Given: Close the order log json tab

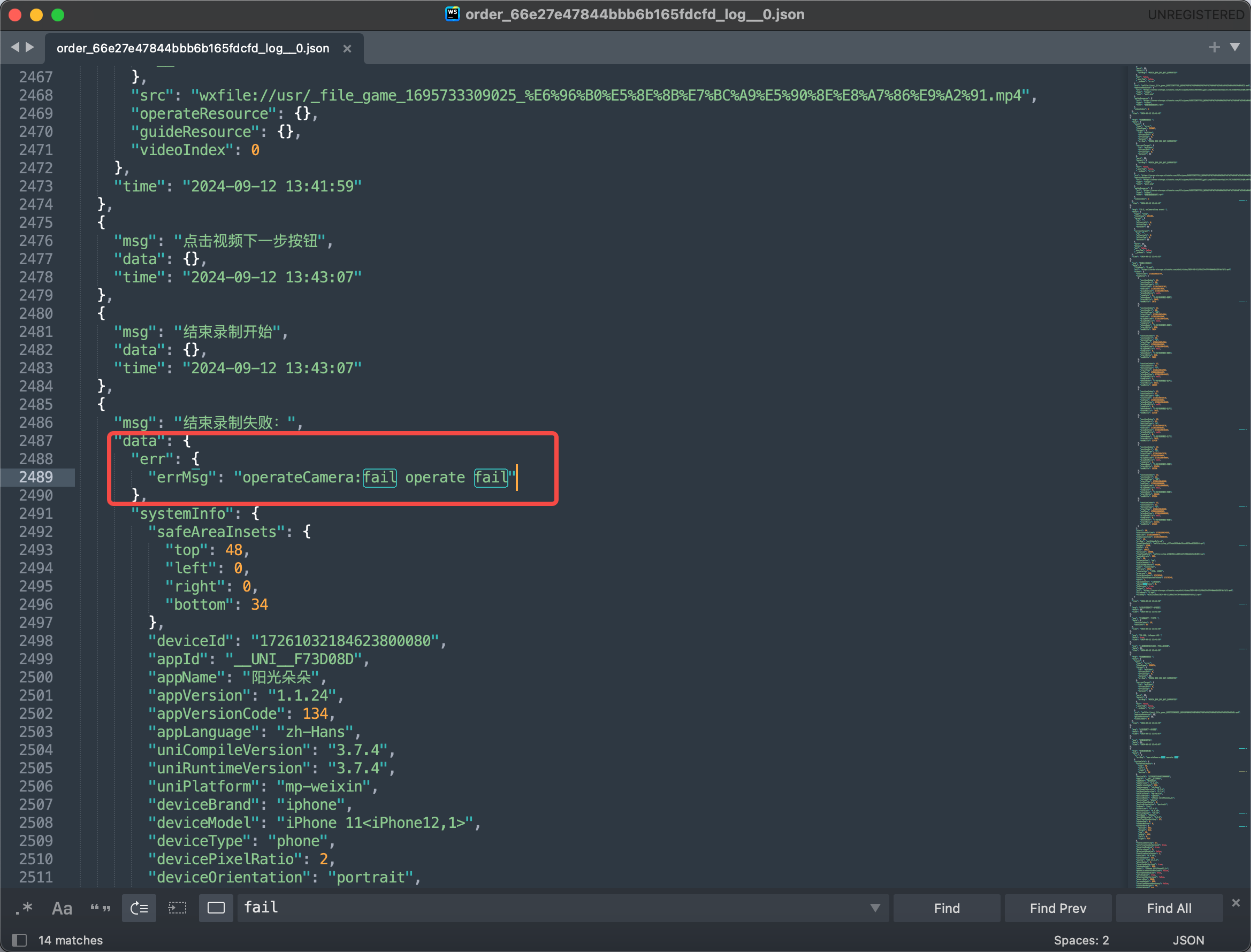Looking at the screenshot, I should 347,49.
